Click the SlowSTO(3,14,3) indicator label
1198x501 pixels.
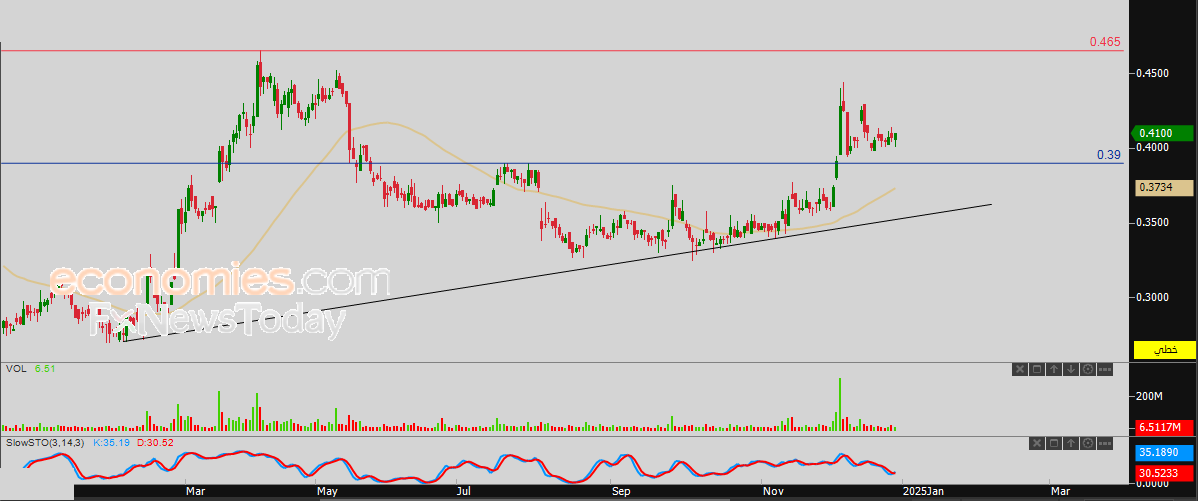45,442
